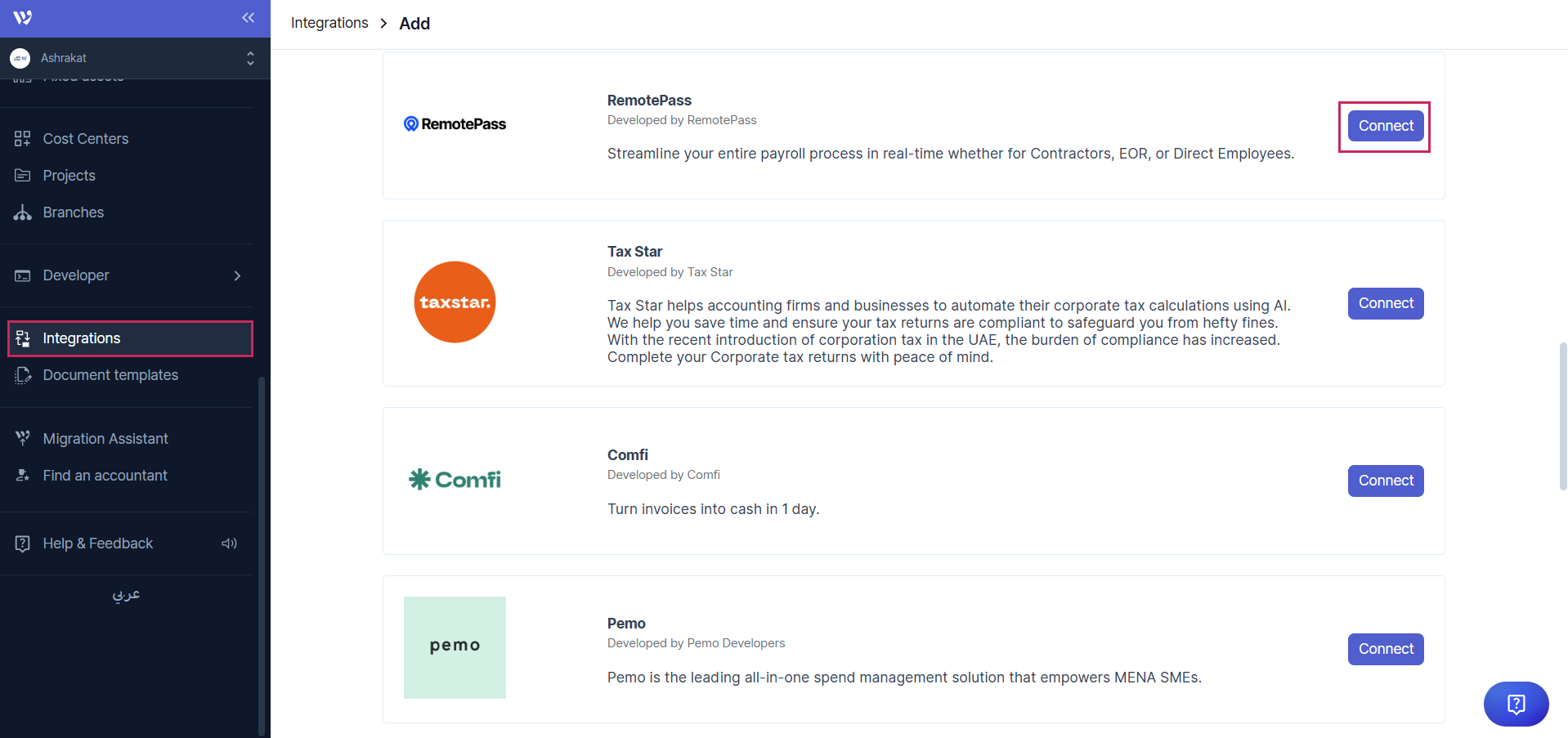Viewport: 1568px width, 738px height.
Task: Click the Cost Centers grid icon
Action: [23, 139]
